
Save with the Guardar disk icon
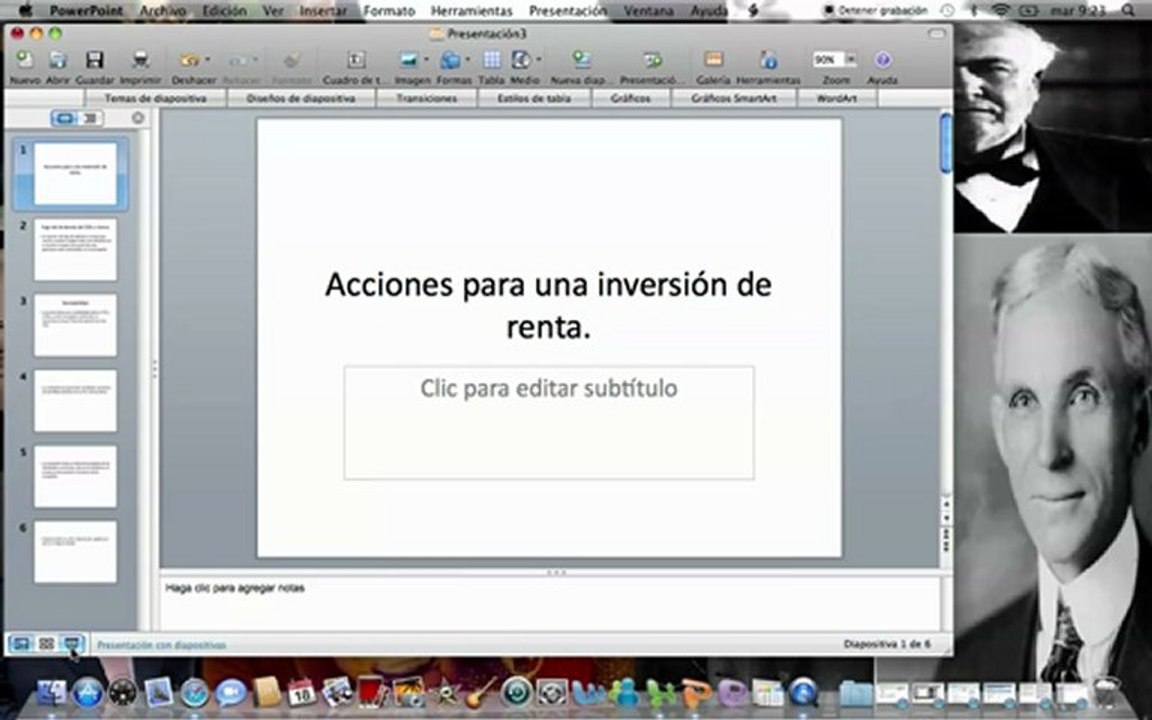(x=94, y=60)
